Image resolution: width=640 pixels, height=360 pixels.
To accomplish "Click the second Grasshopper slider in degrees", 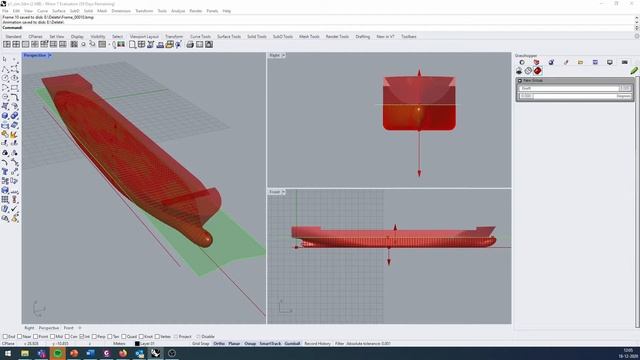I will (575, 96).
